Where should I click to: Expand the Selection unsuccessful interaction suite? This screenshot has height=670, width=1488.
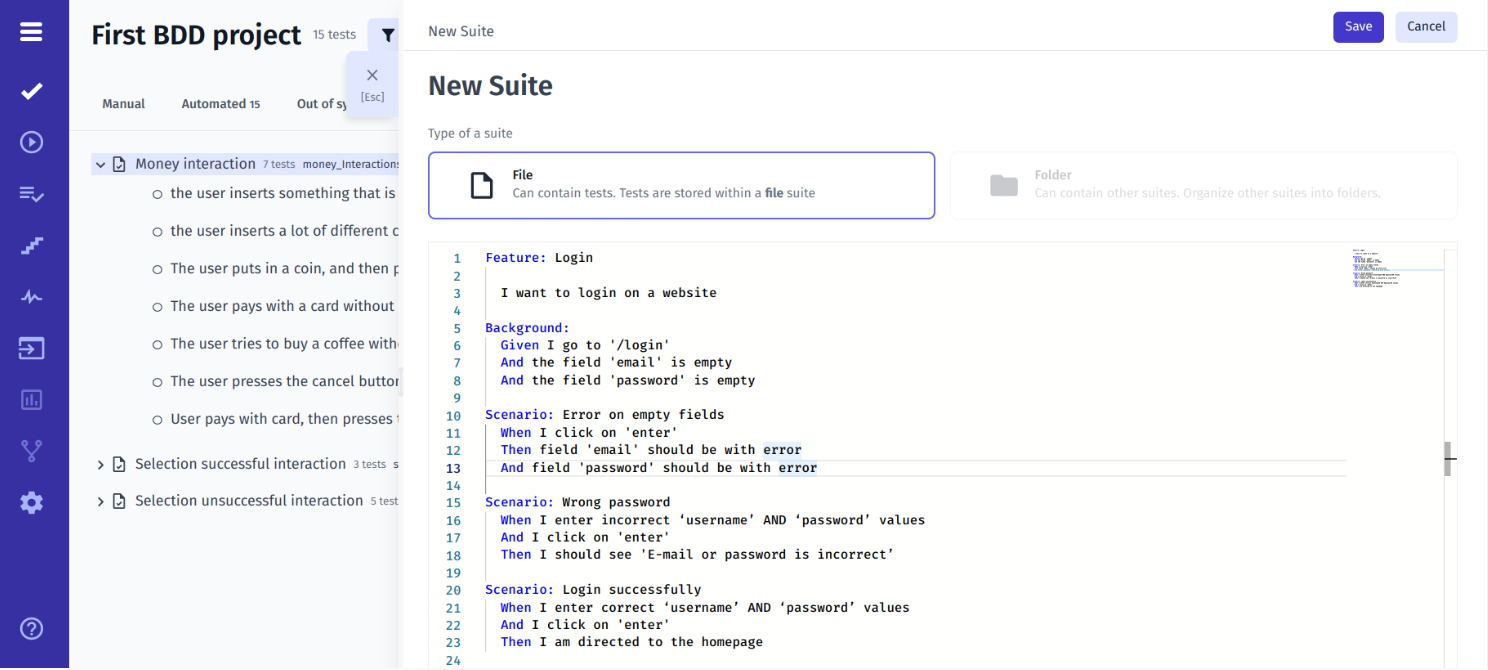pos(100,500)
